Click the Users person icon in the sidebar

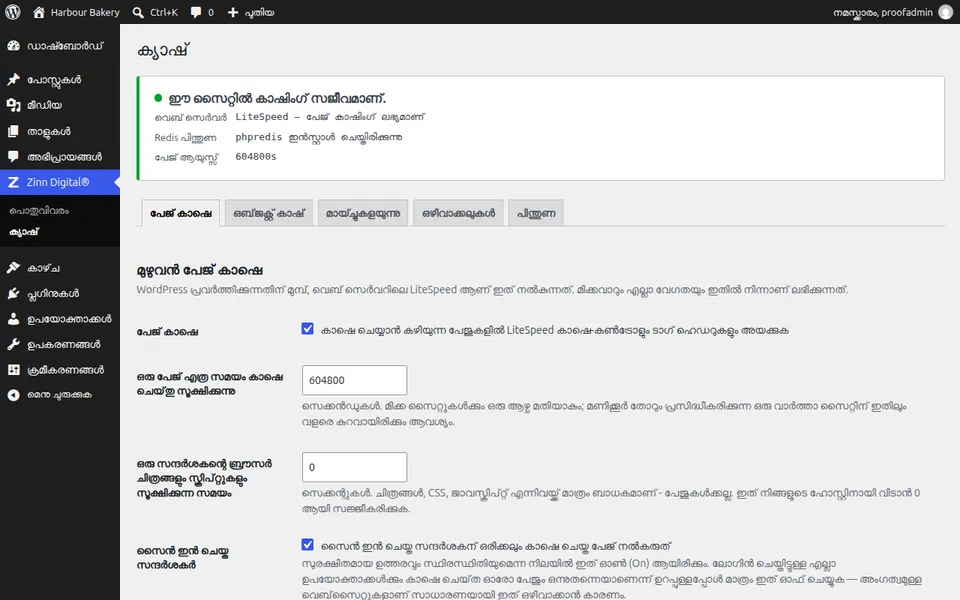coord(13,319)
